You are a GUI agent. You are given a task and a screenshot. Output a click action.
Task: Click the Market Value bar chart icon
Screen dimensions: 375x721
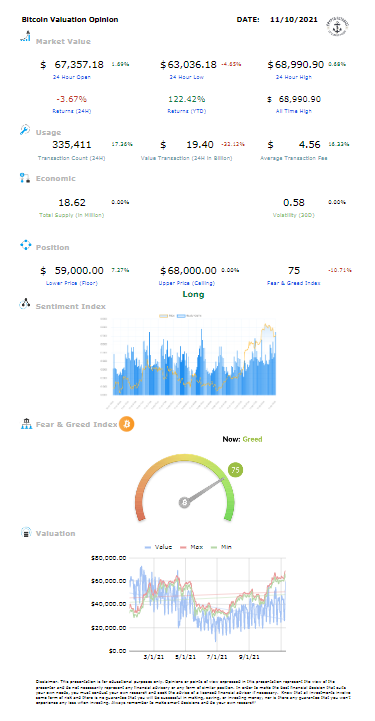(25, 36)
